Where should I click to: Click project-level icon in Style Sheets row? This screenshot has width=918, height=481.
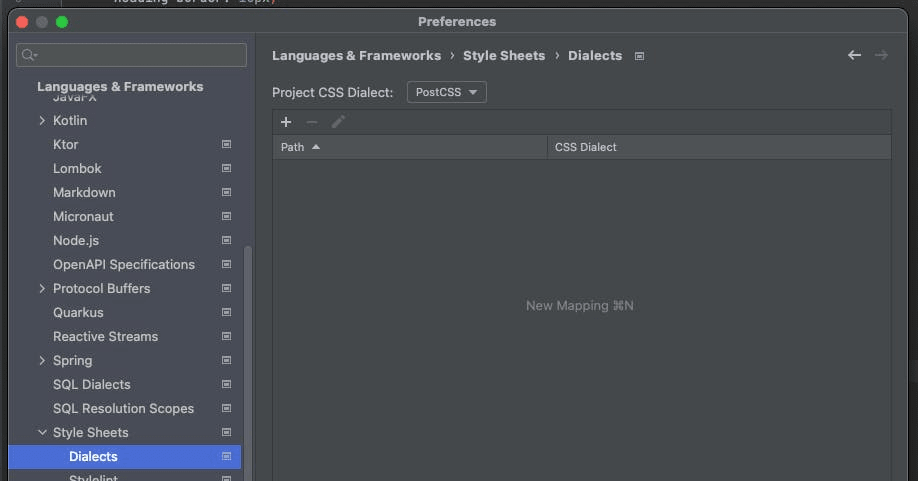coord(226,432)
